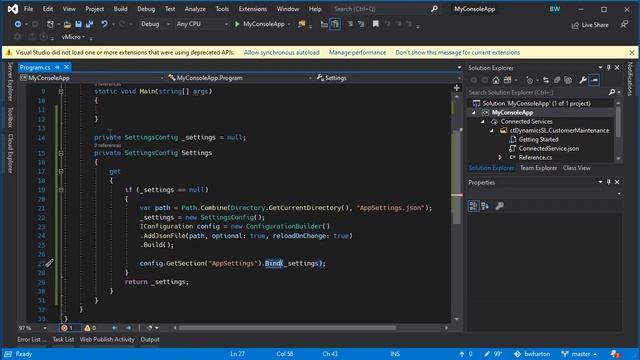The height and width of the screenshot is (360, 640).
Task: Open the Output panel tab
Action: point(150,339)
